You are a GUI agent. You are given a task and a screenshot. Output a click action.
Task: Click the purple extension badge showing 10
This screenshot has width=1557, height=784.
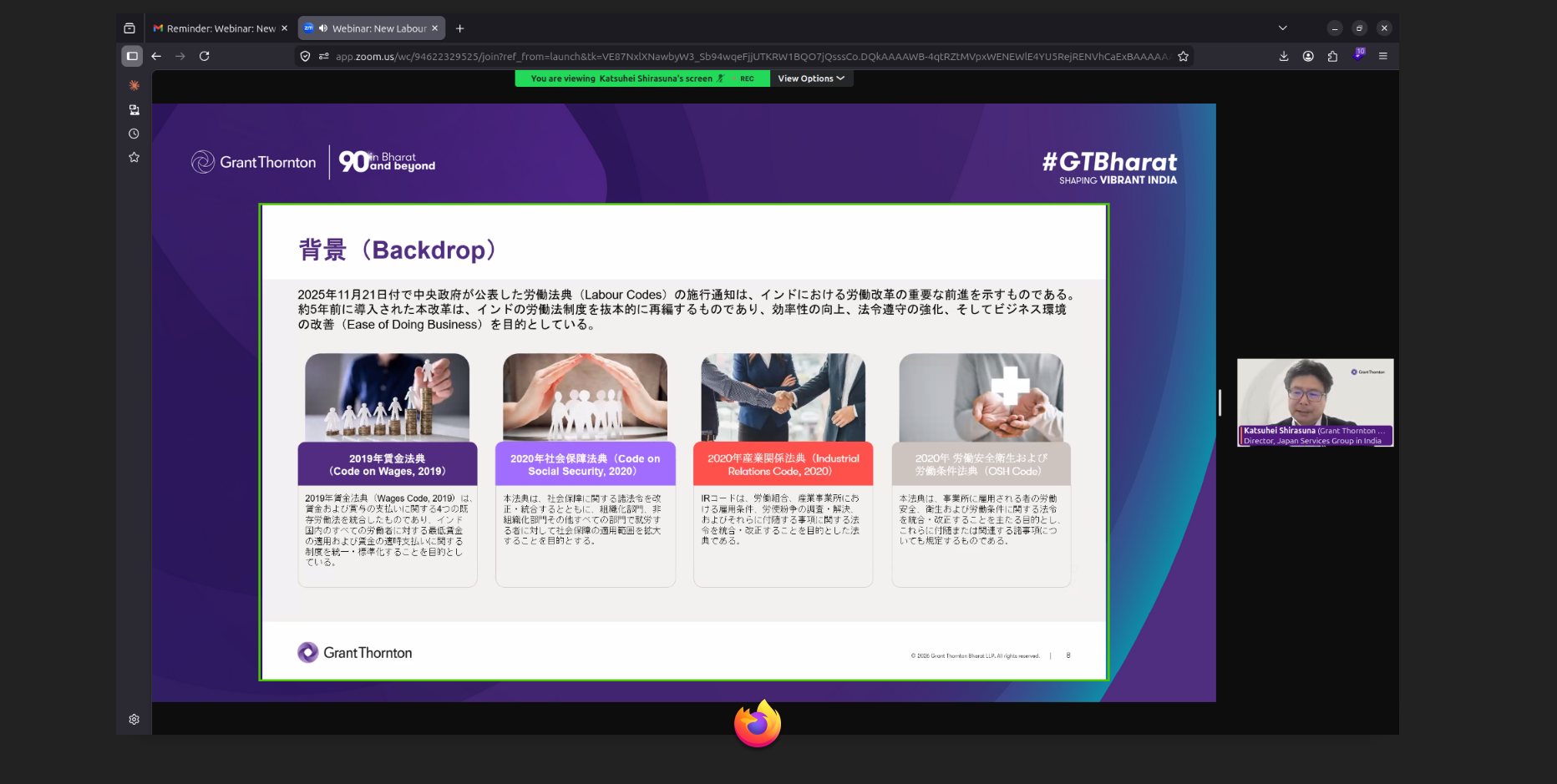pos(1358,55)
